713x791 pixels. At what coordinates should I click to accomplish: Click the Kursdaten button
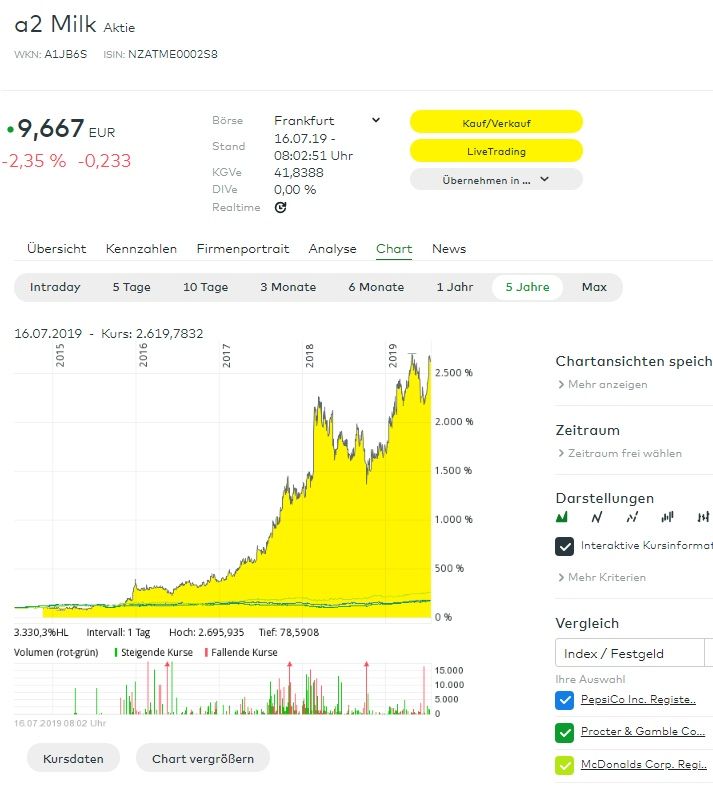pyautogui.click(x=73, y=758)
